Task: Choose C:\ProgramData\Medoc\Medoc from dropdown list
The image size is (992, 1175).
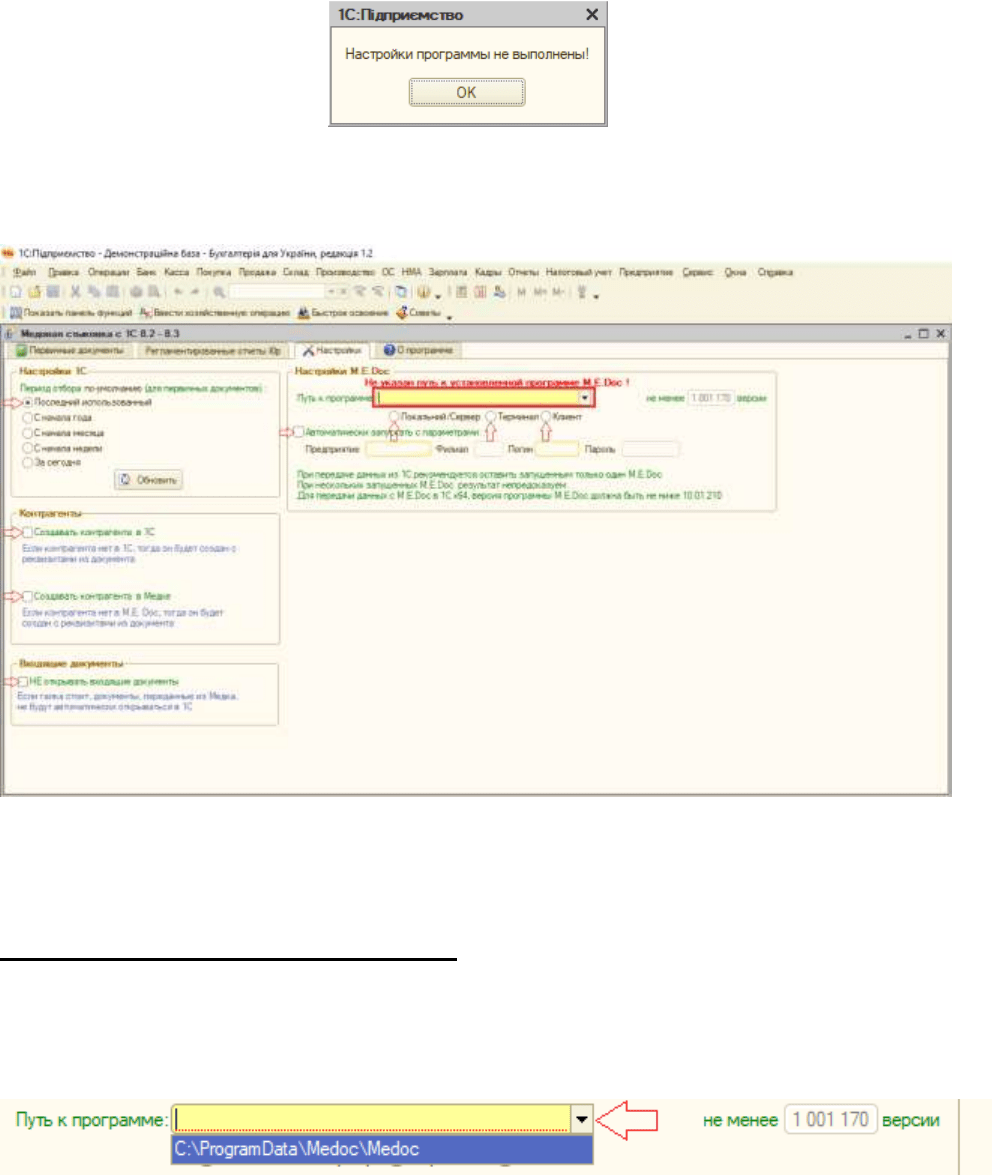Action: coord(382,1149)
